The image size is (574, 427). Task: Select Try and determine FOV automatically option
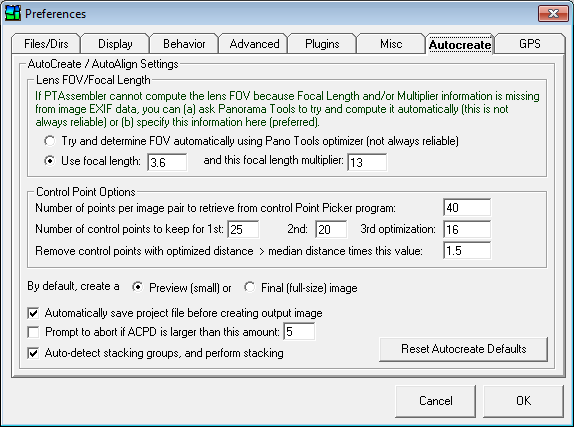click(x=49, y=141)
